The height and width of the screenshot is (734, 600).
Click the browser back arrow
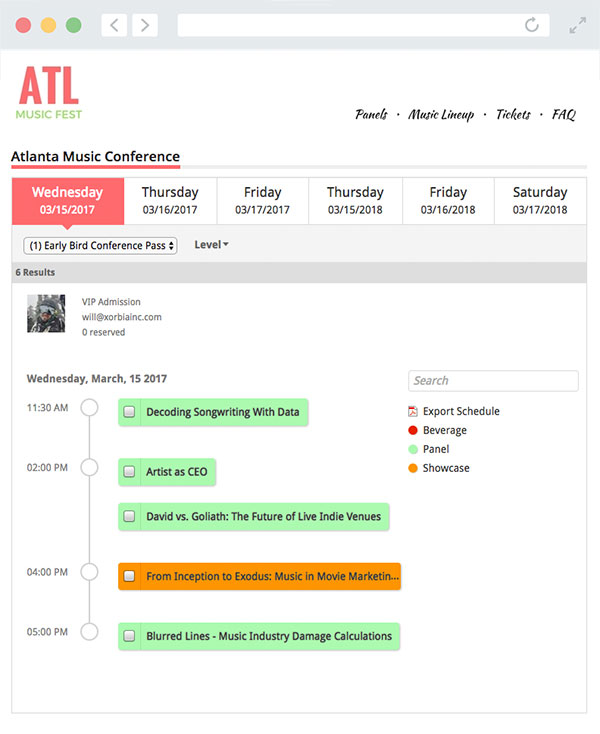[114, 25]
